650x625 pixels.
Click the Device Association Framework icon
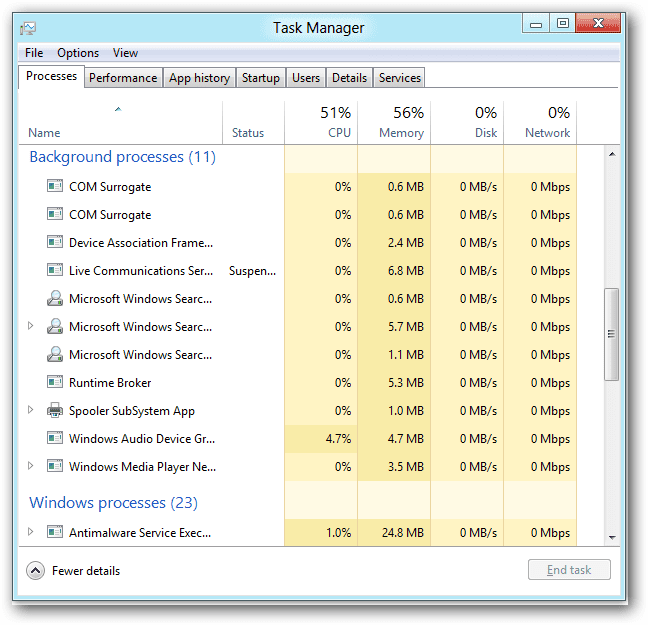[55, 243]
